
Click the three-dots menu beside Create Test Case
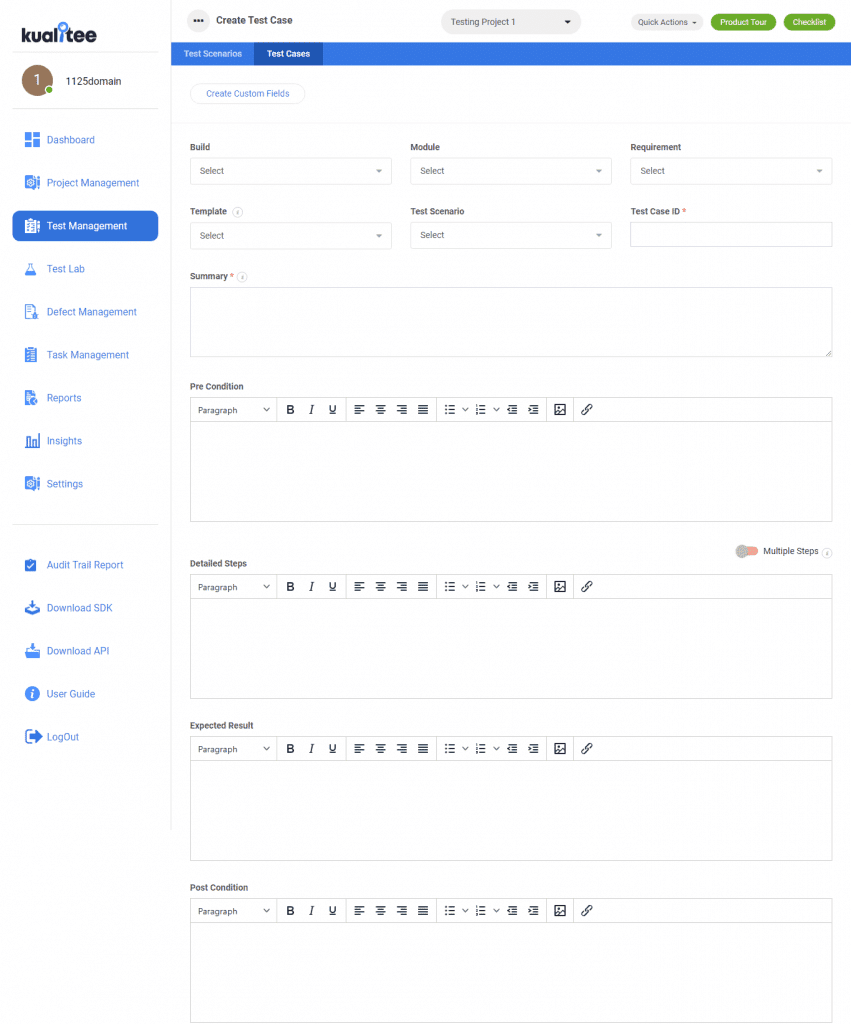199,21
